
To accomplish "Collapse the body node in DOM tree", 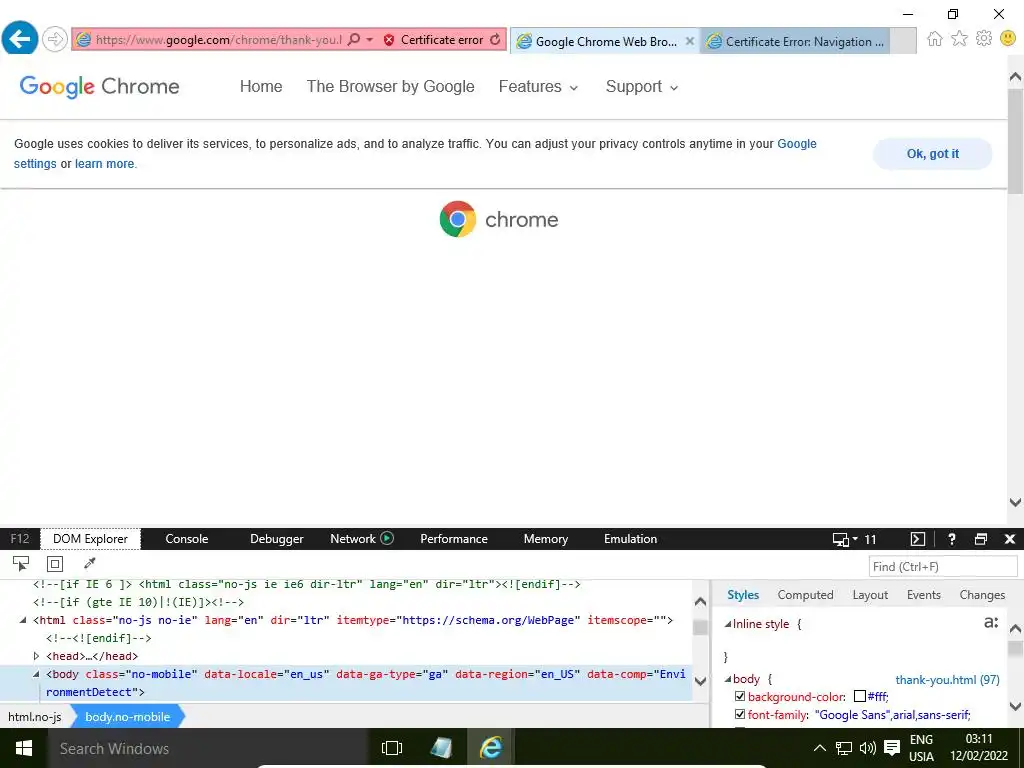I will pos(37,674).
